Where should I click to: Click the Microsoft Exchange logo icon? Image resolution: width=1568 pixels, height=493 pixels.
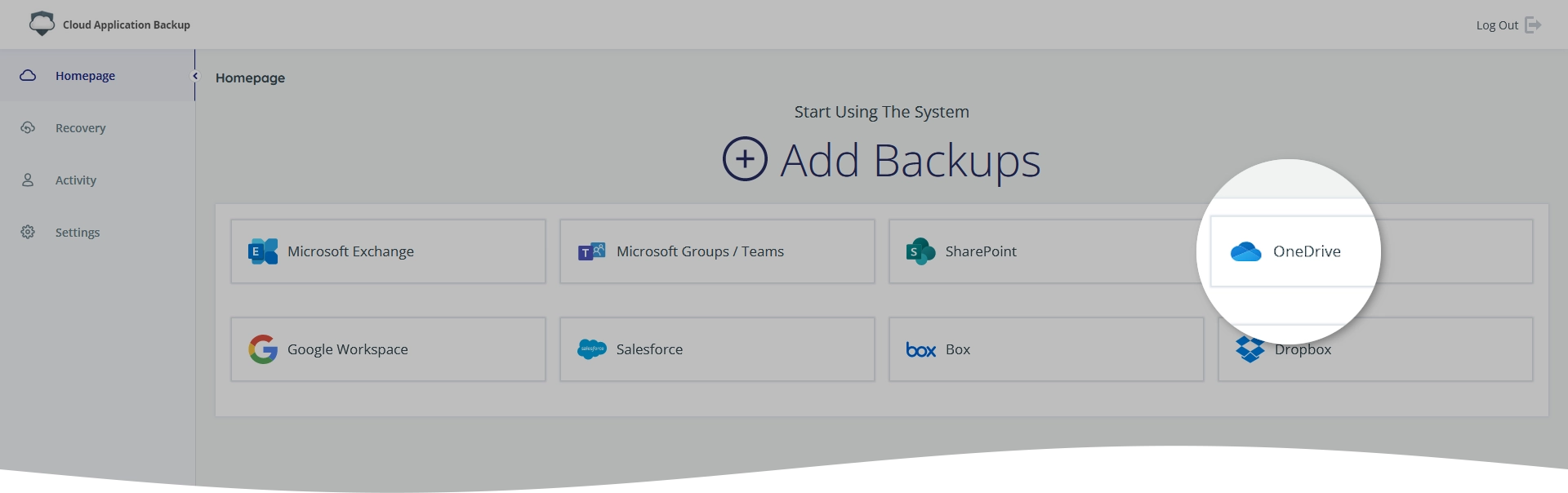coord(263,251)
